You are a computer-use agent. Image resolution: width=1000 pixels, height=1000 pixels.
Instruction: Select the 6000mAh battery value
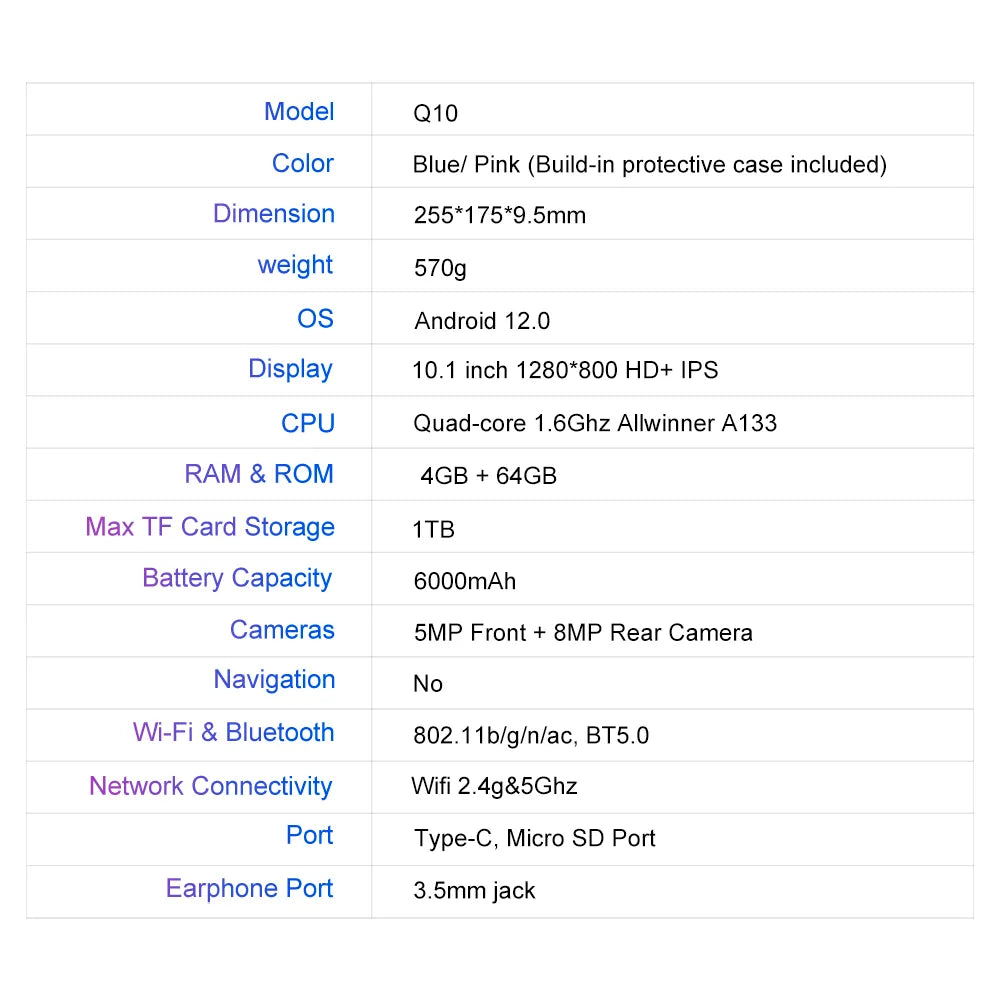pyautogui.click(x=464, y=580)
